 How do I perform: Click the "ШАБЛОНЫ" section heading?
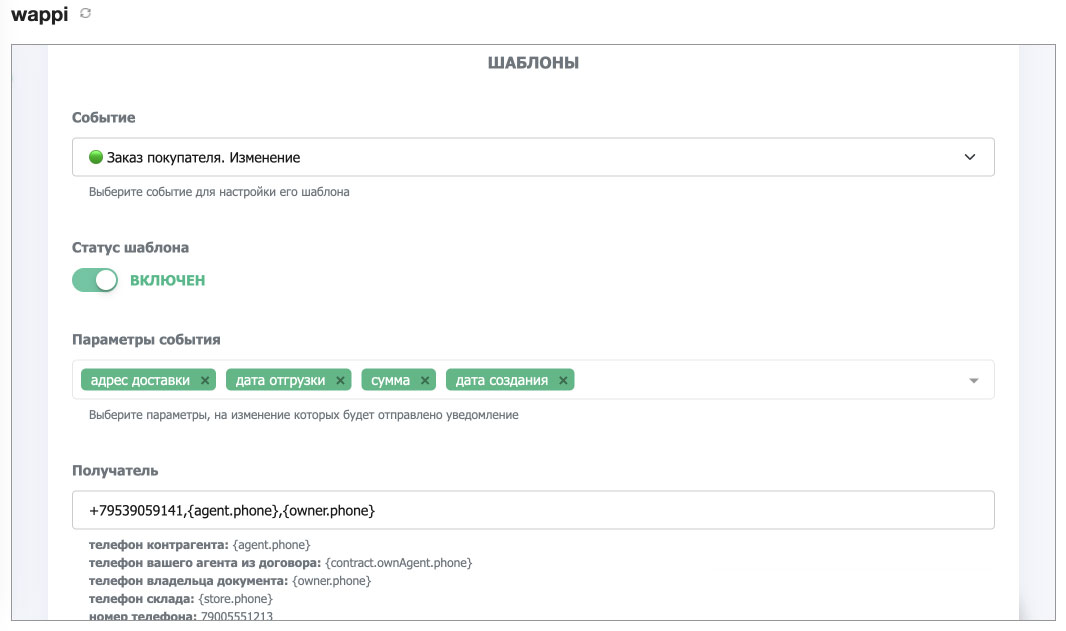click(533, 63)
